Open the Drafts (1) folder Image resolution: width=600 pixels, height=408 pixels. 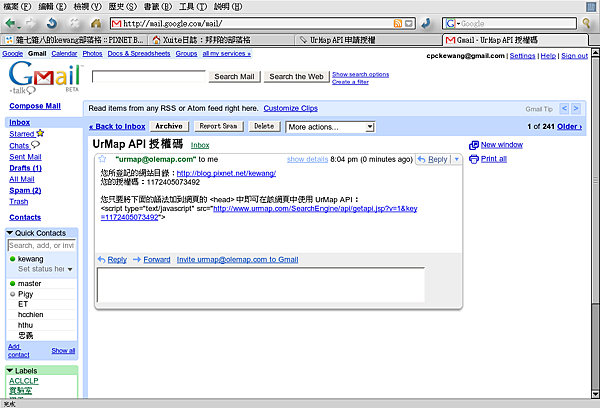25,168
